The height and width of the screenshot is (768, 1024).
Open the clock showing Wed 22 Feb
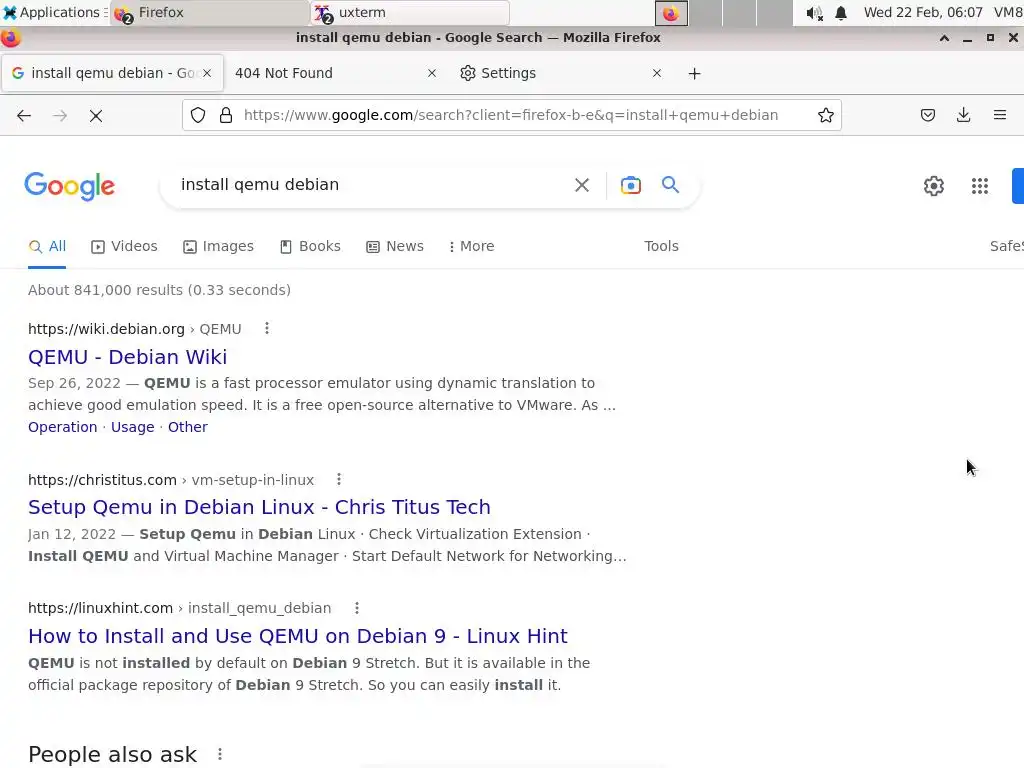pyautogui.click(x=923, y=12)
